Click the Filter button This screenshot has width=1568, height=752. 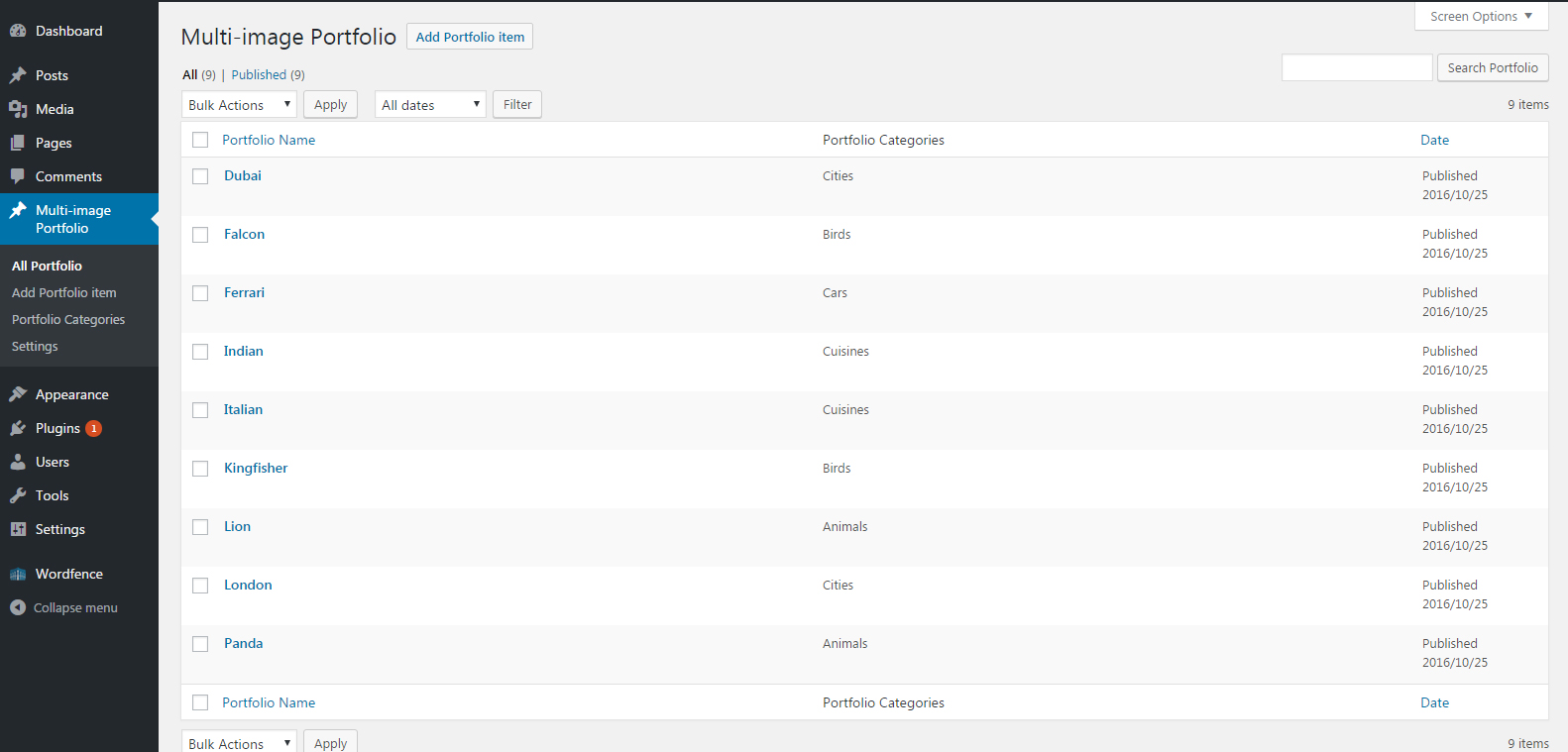point(517,104)
